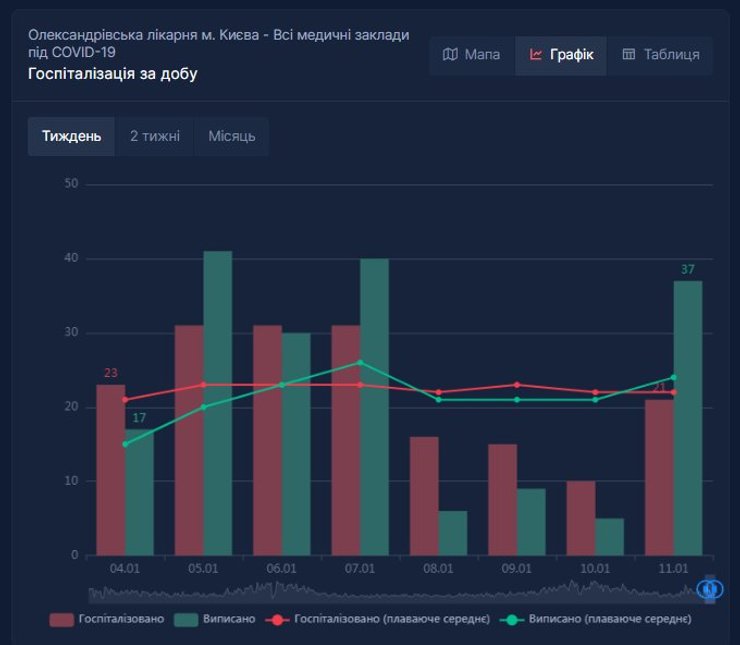Click green line marker of Виписано середнє legend
The width and height of the screenshot is (740, 645).
[x=512, y=620]
